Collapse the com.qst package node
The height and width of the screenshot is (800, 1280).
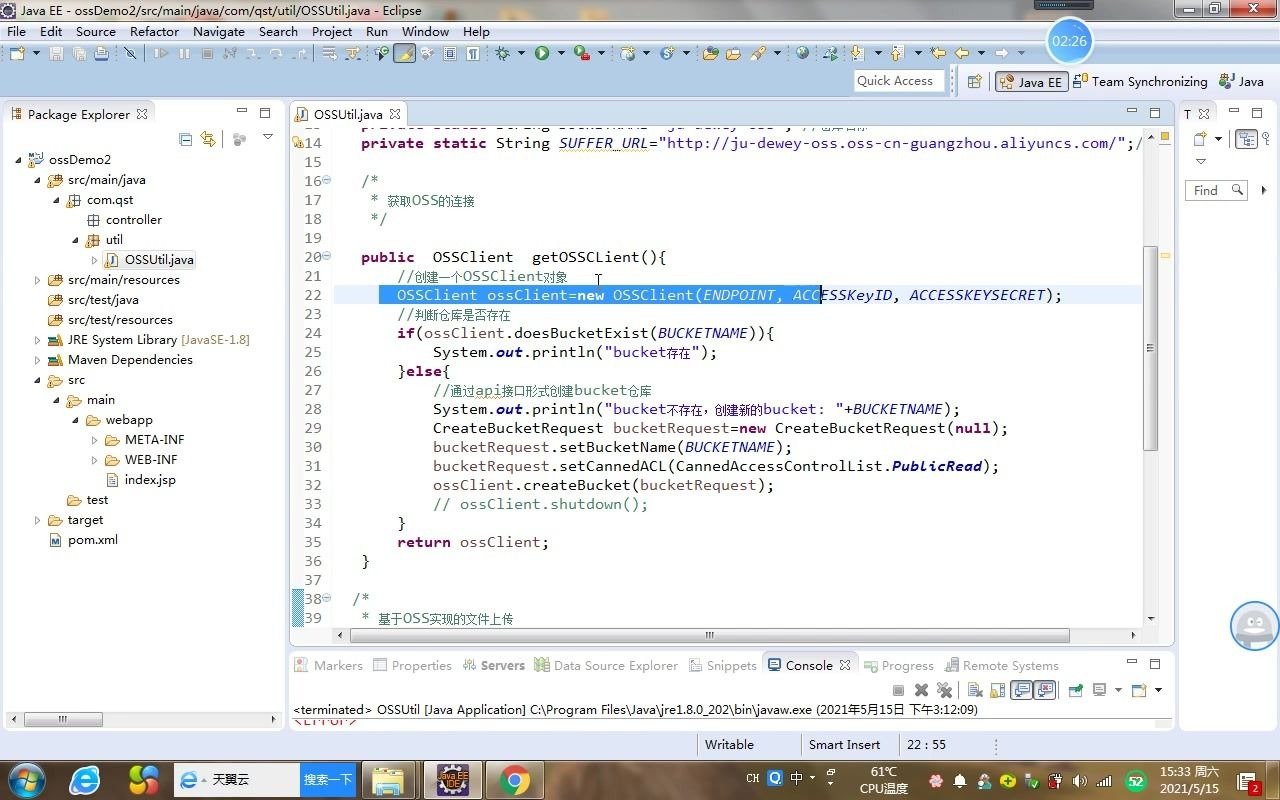coord(57,200)
